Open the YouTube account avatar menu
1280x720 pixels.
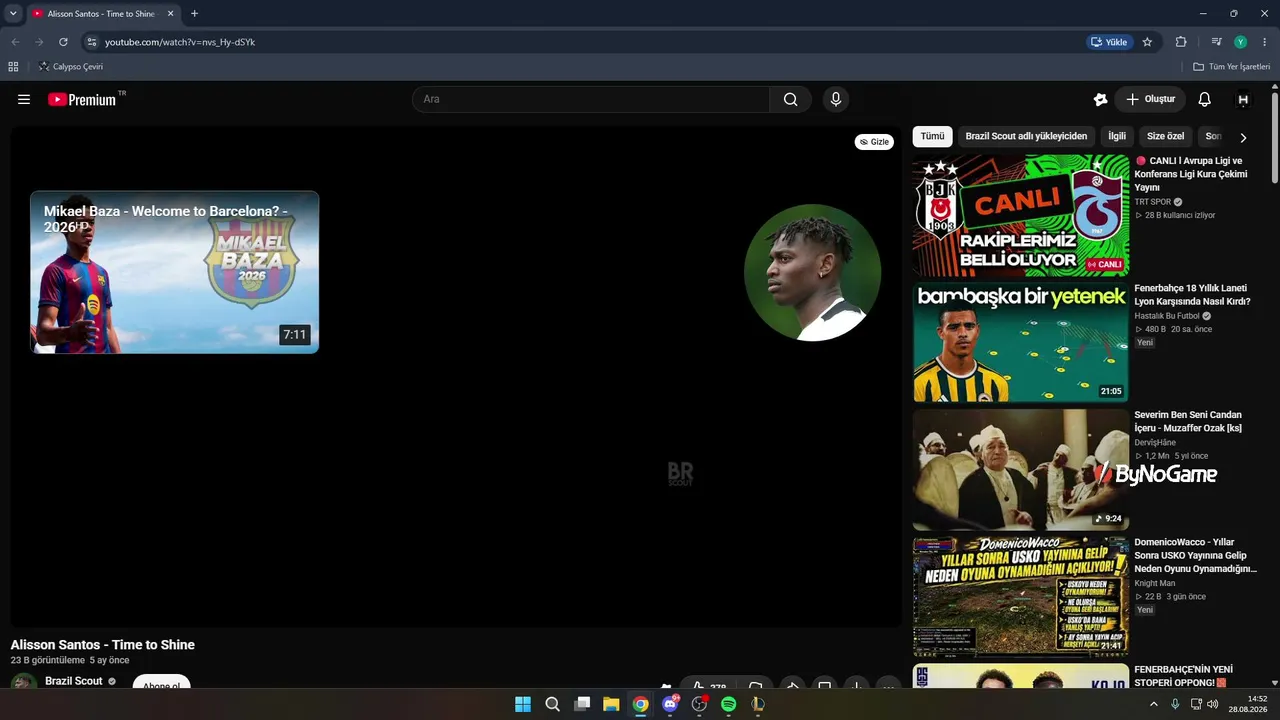point(1243,99)
